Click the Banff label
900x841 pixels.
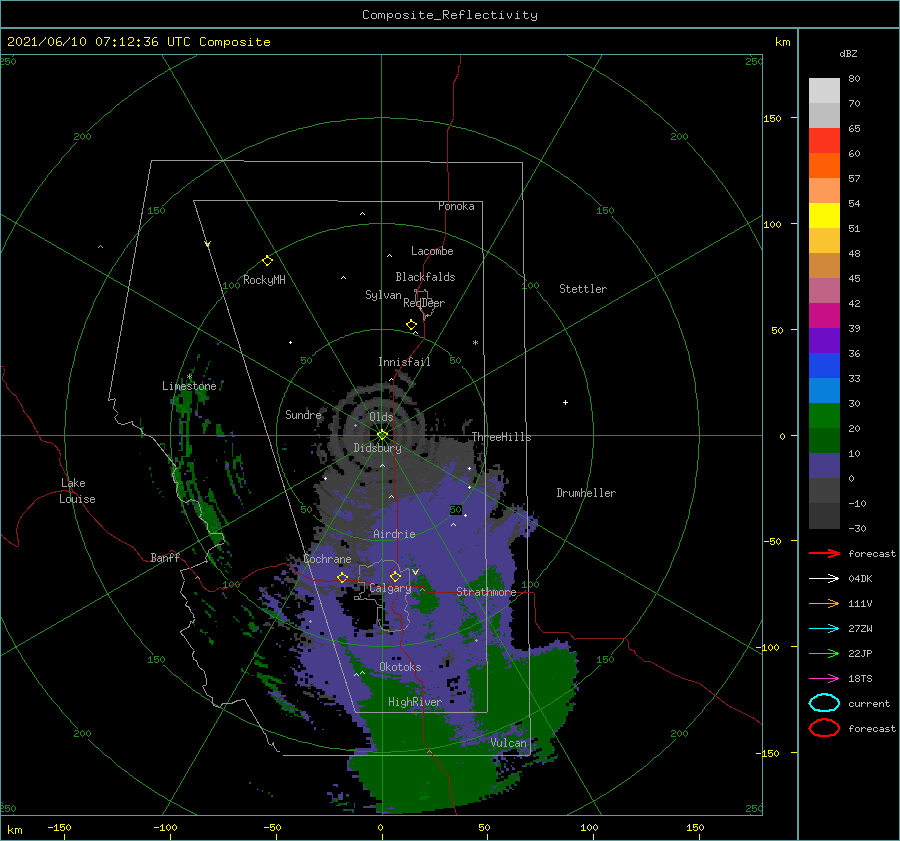pos(165,557)
